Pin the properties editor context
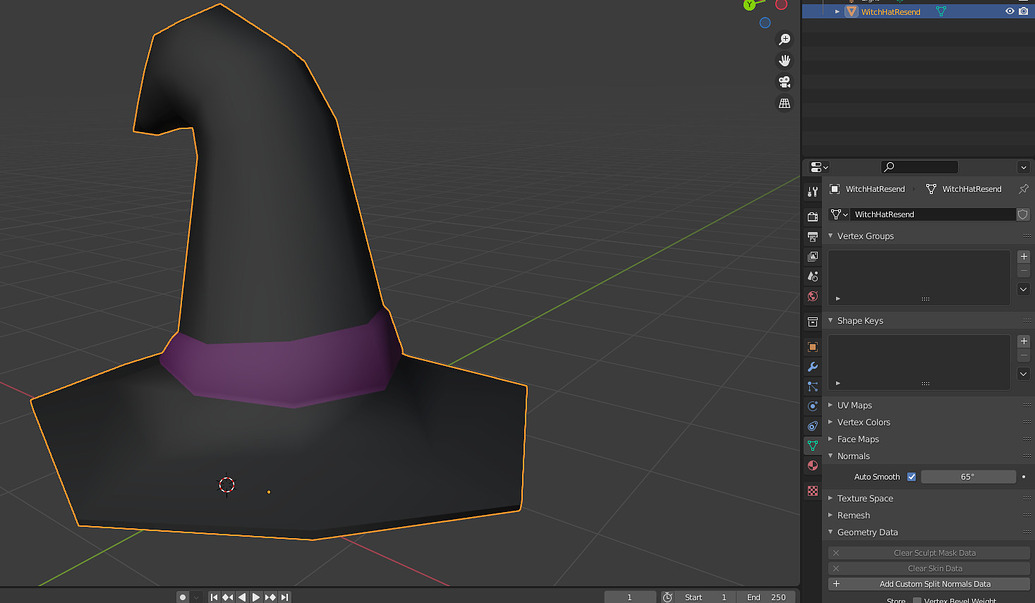This screenshot has height=603, width=1035. coord(1023,189)
